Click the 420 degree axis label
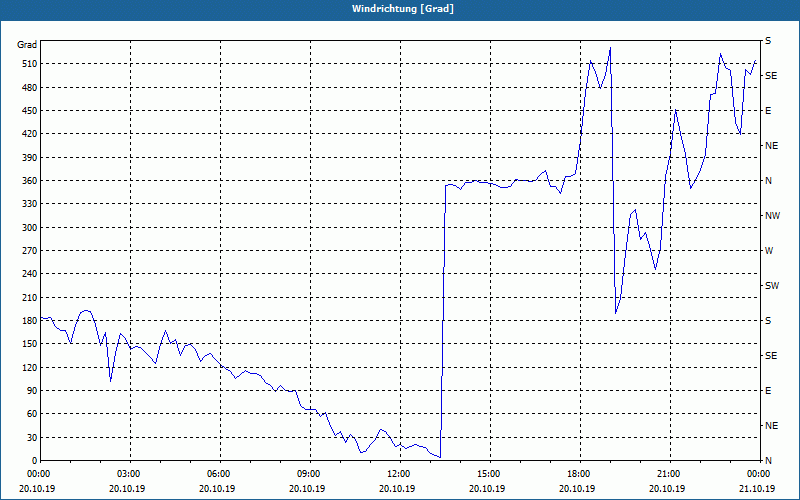The height and width of the screenshot is (500, 800). 29,134
